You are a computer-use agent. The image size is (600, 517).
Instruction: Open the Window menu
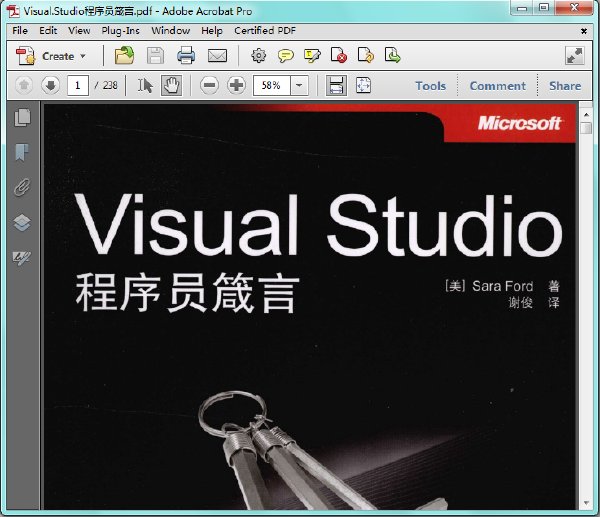(171, 31)
